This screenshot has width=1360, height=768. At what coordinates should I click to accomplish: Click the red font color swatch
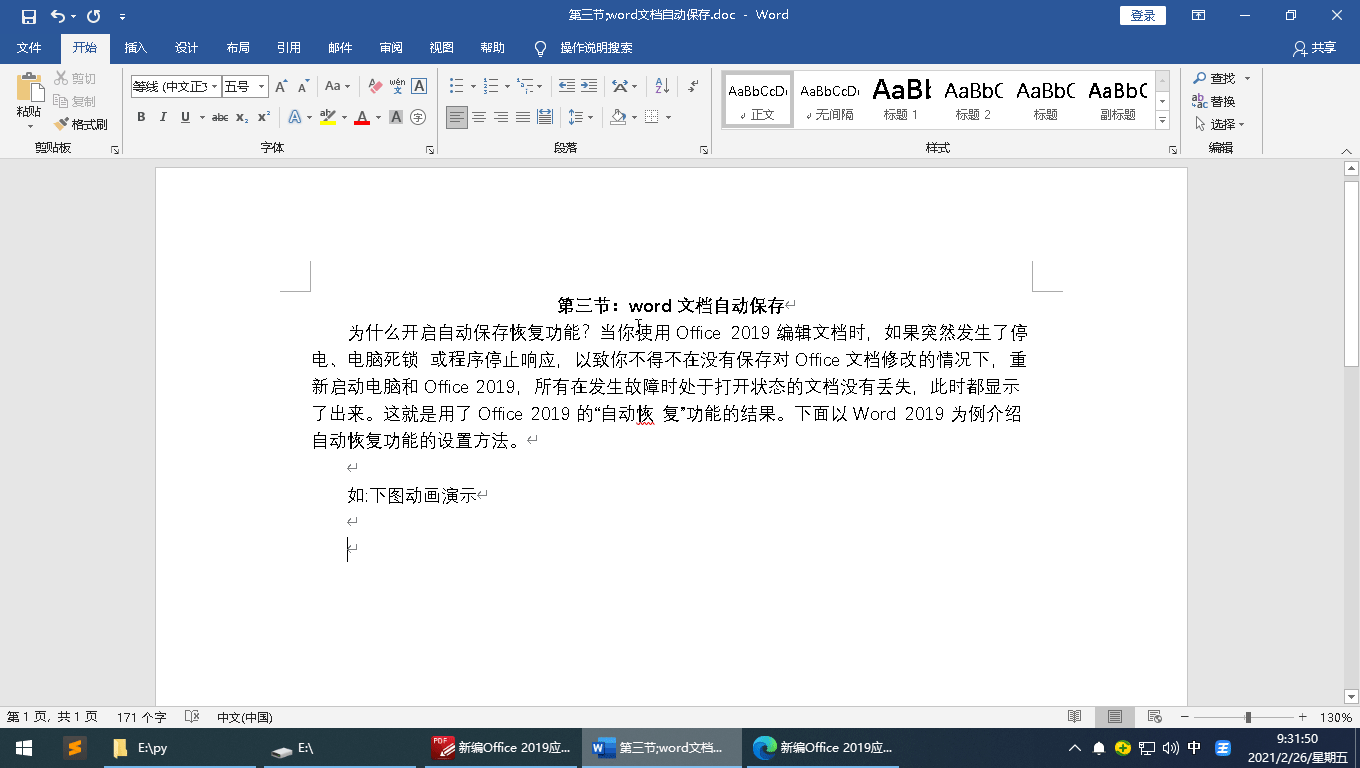361,117
